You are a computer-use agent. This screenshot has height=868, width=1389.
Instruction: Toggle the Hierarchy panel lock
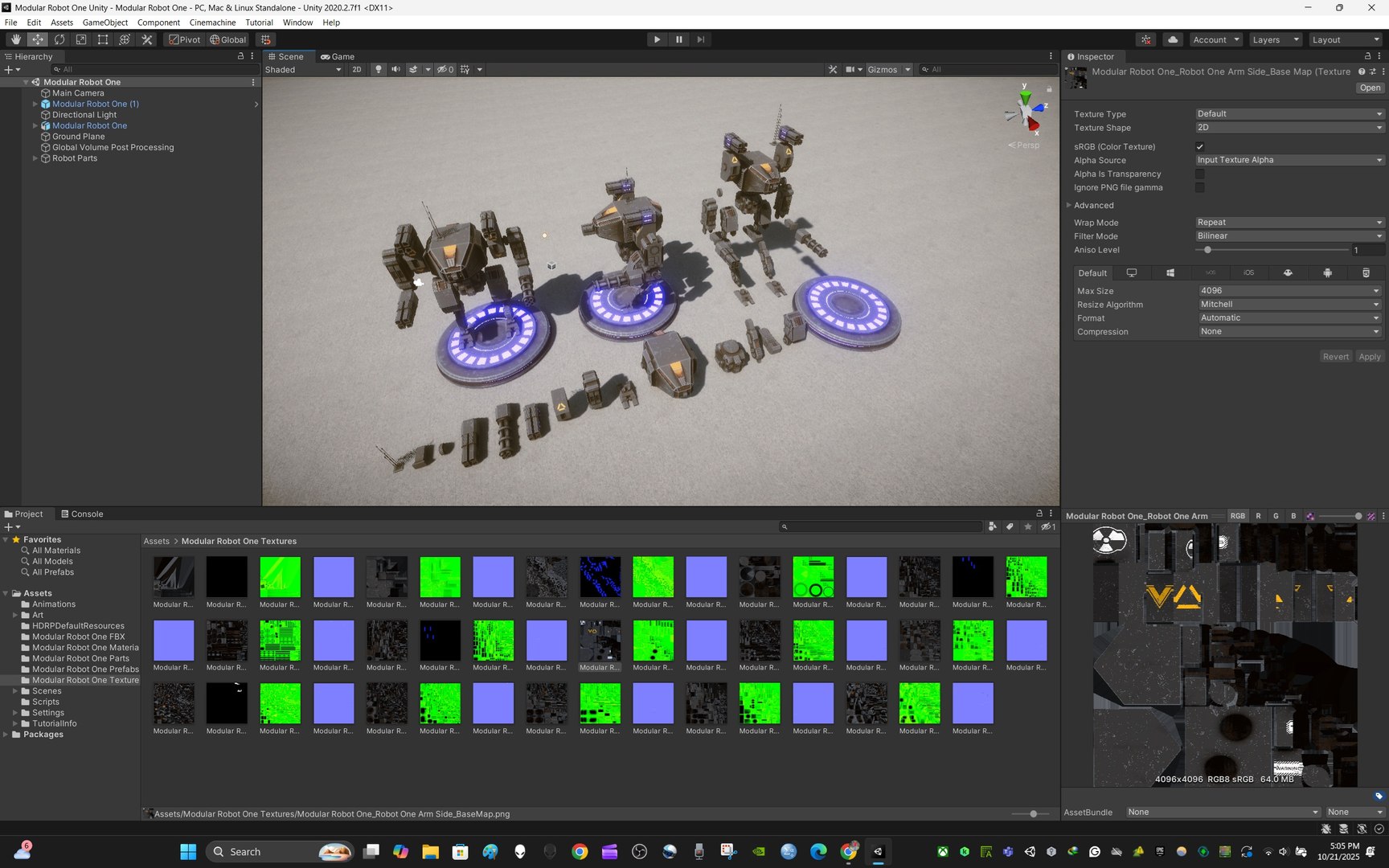[x=240, y=56]
